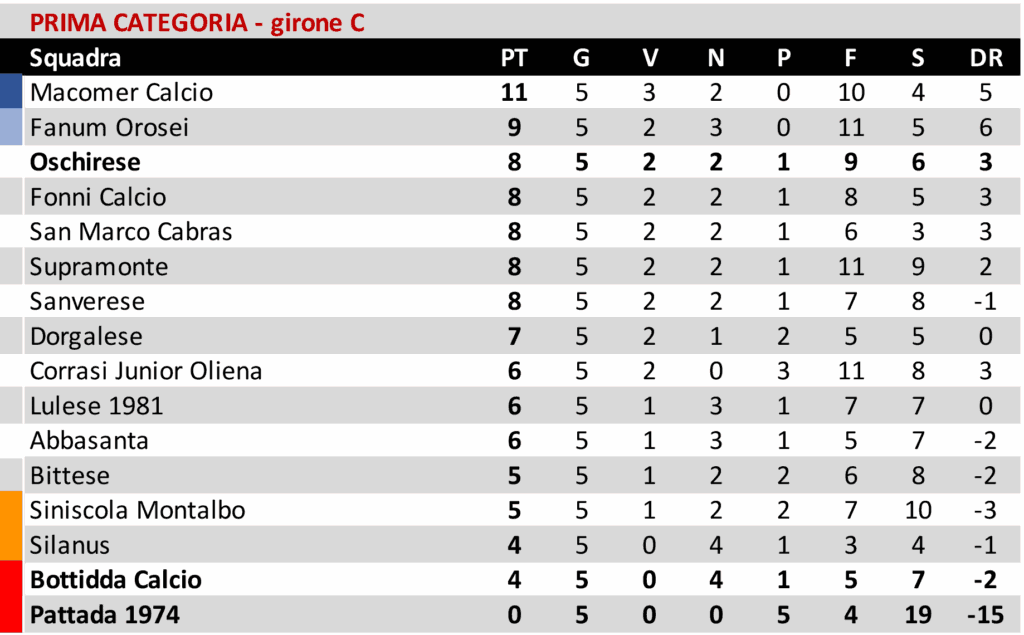Click the San Marco Cabras team name

pos(131,232)
